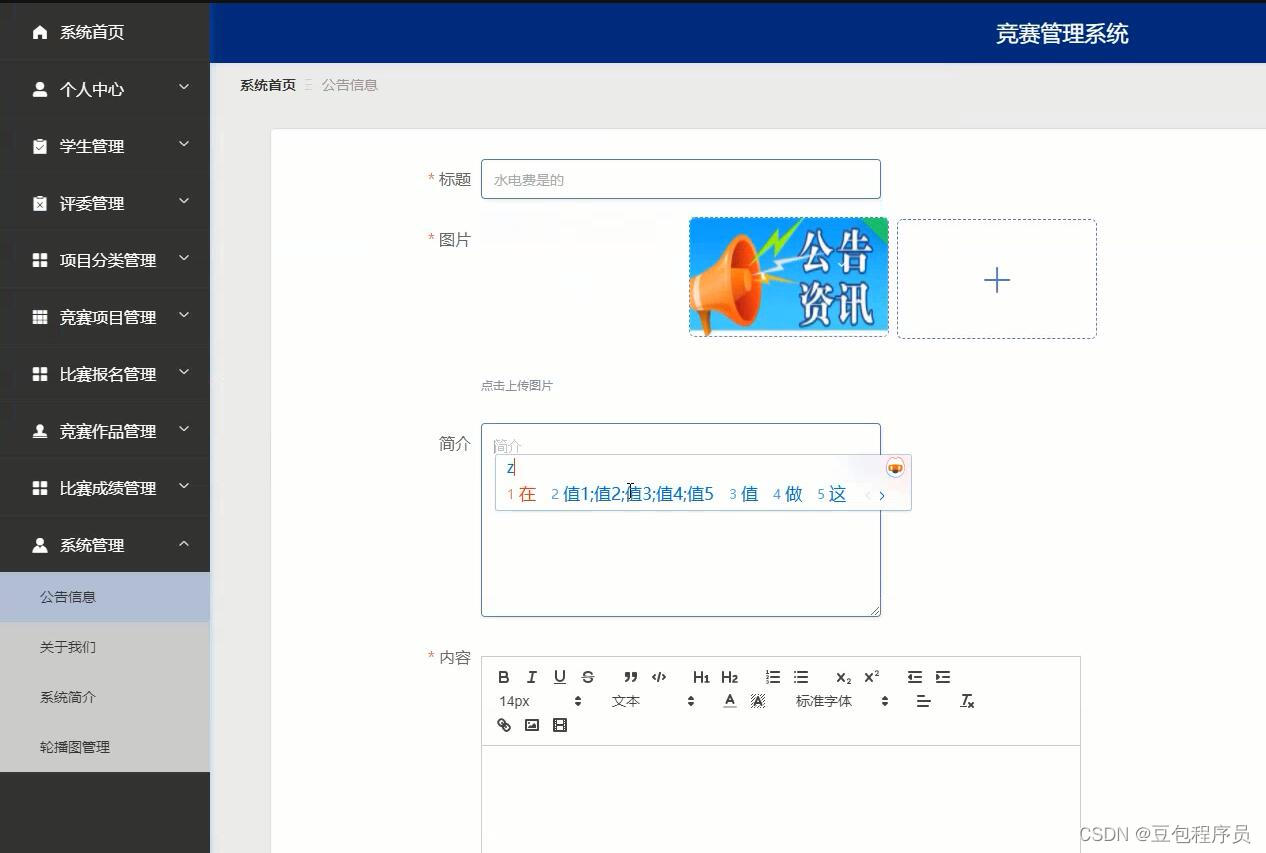Screen dimensions: 1266x853
Task: Apply strikethrough text in the content editor
Action: [587, 677]
